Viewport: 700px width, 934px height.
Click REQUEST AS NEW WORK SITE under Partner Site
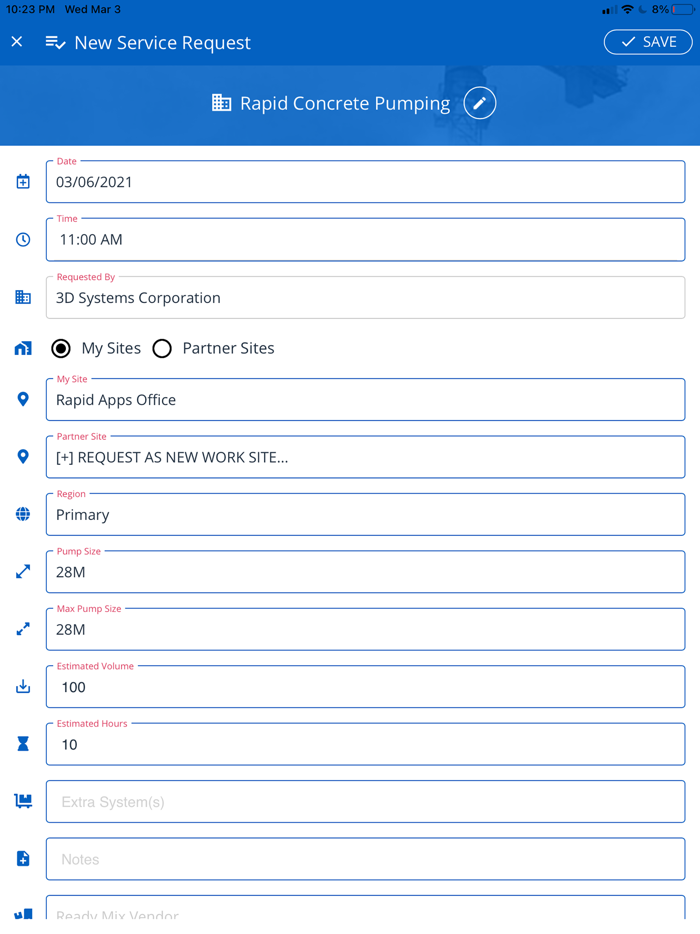[x=365, y=456]
